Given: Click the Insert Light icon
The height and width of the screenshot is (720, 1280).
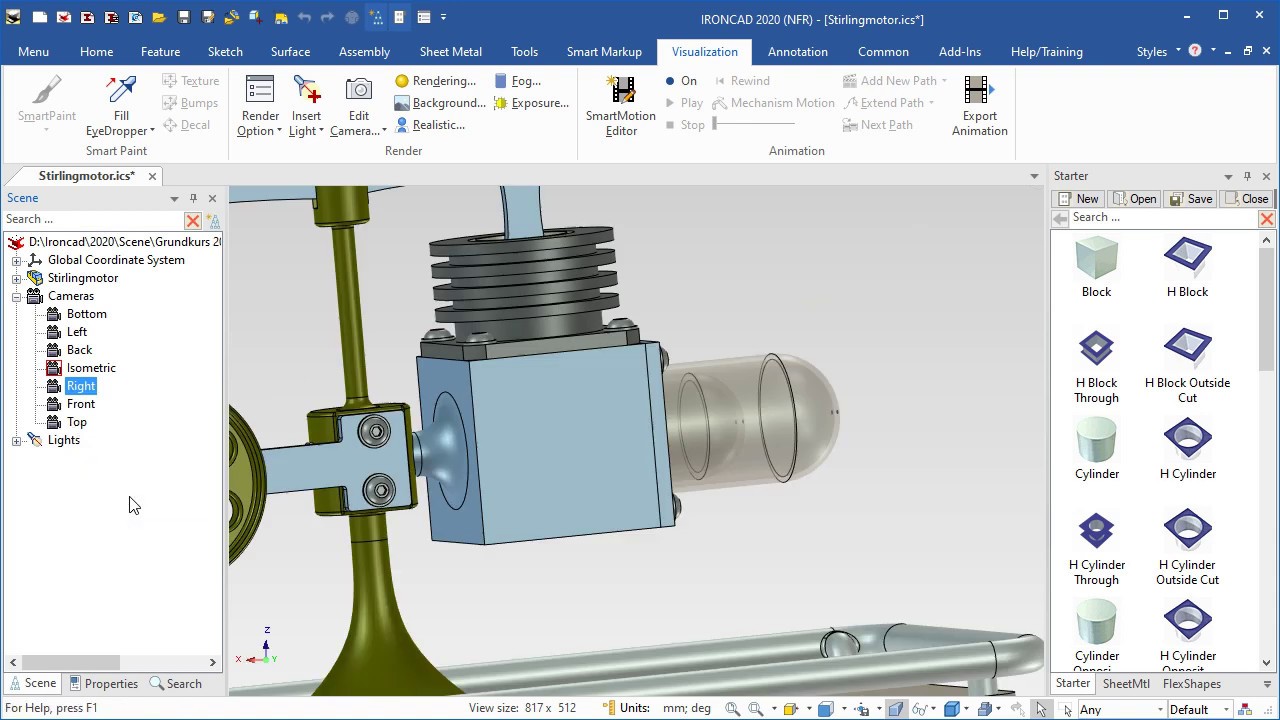Looking at the screenshot, I should pyautogui.click(x=307, y=90).
